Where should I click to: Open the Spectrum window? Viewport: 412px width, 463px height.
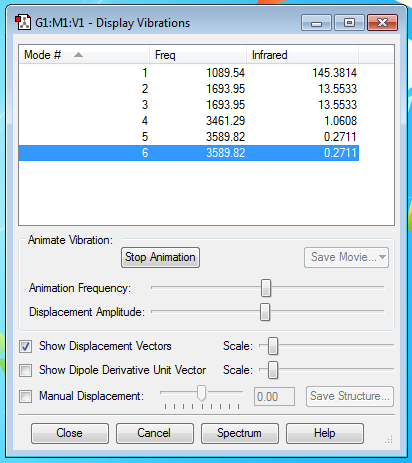240,433
